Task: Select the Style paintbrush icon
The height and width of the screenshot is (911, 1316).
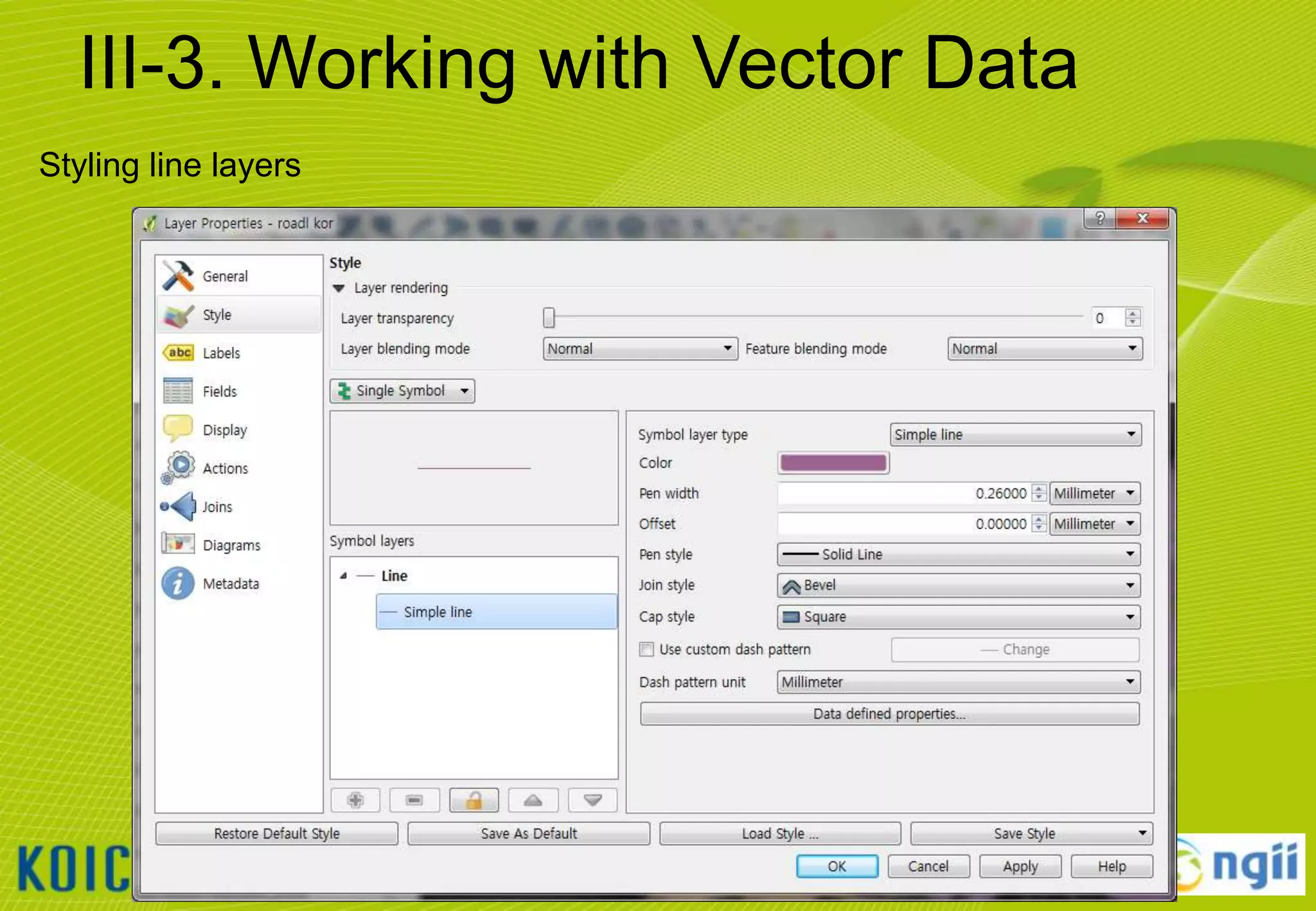Action: point(178,315)
